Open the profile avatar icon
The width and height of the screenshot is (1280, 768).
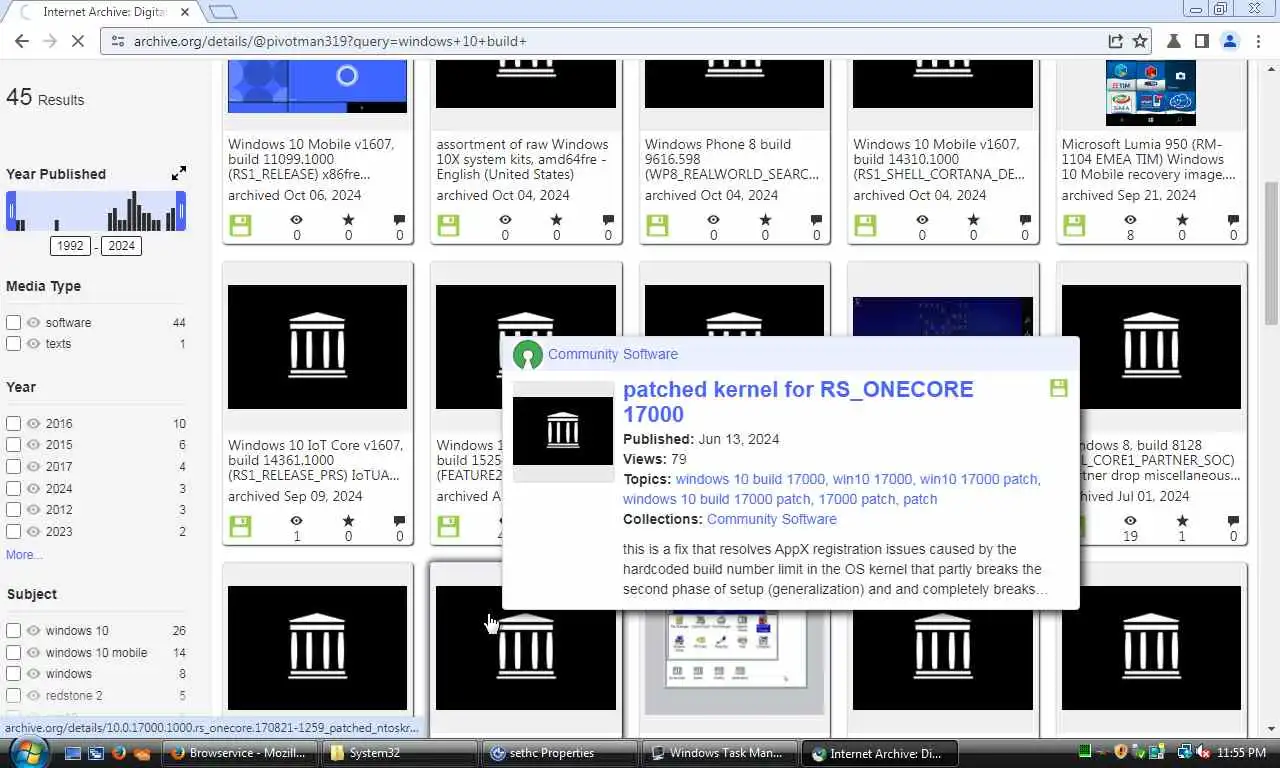tap(1230, 41)
